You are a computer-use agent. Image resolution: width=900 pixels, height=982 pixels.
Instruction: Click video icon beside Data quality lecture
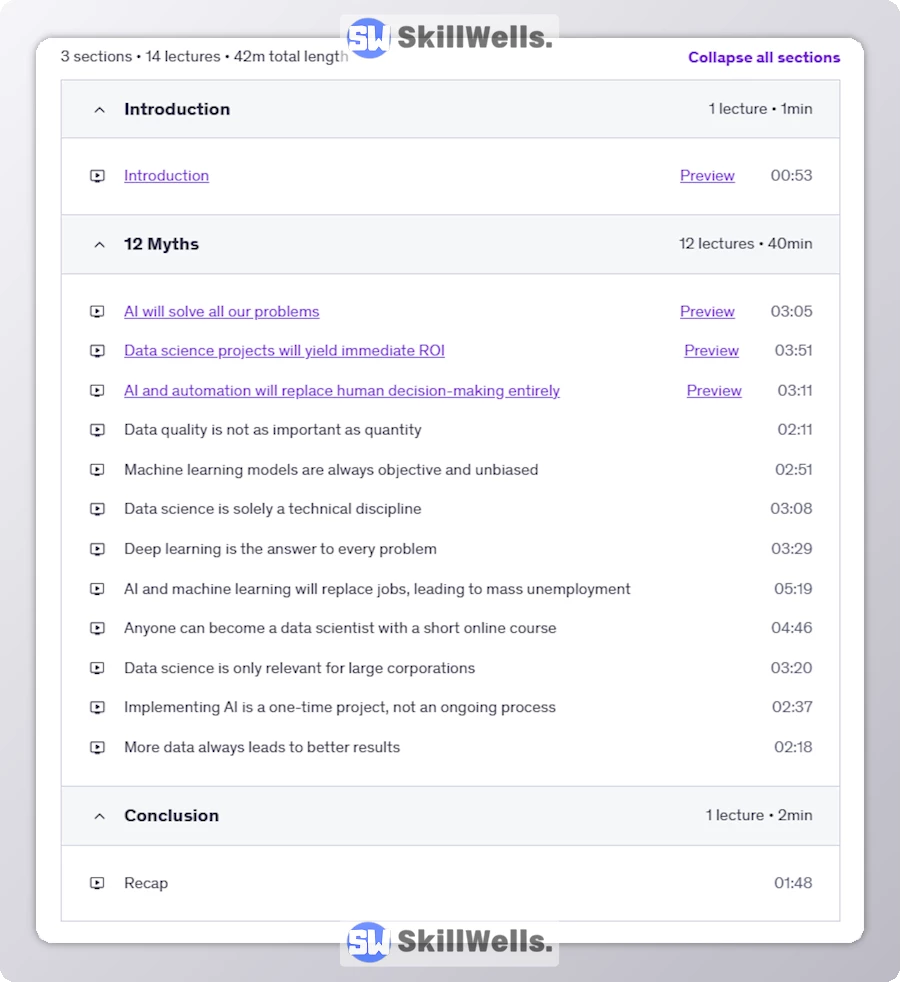pos(97,430)
